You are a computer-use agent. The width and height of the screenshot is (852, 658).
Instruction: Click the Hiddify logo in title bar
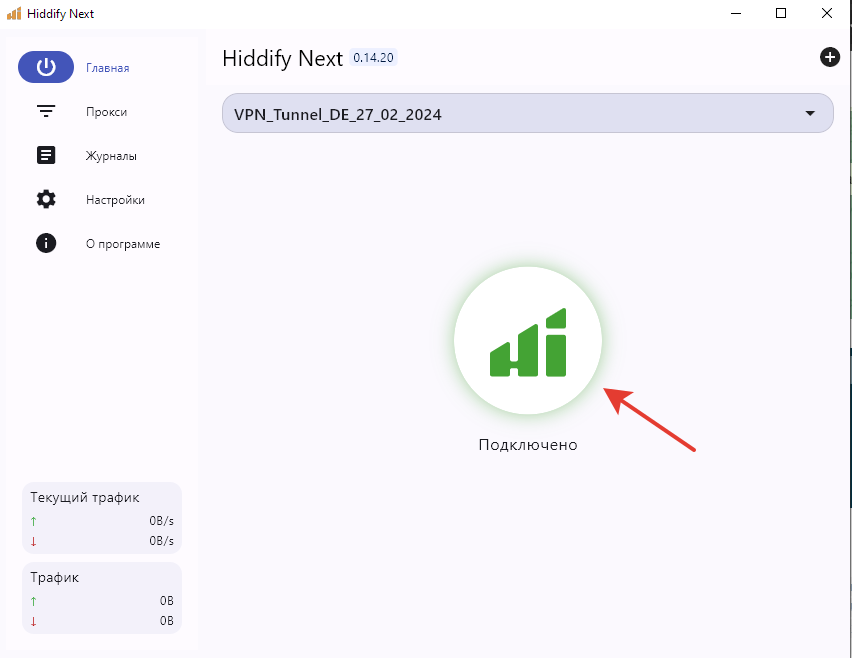click(14, 14)
